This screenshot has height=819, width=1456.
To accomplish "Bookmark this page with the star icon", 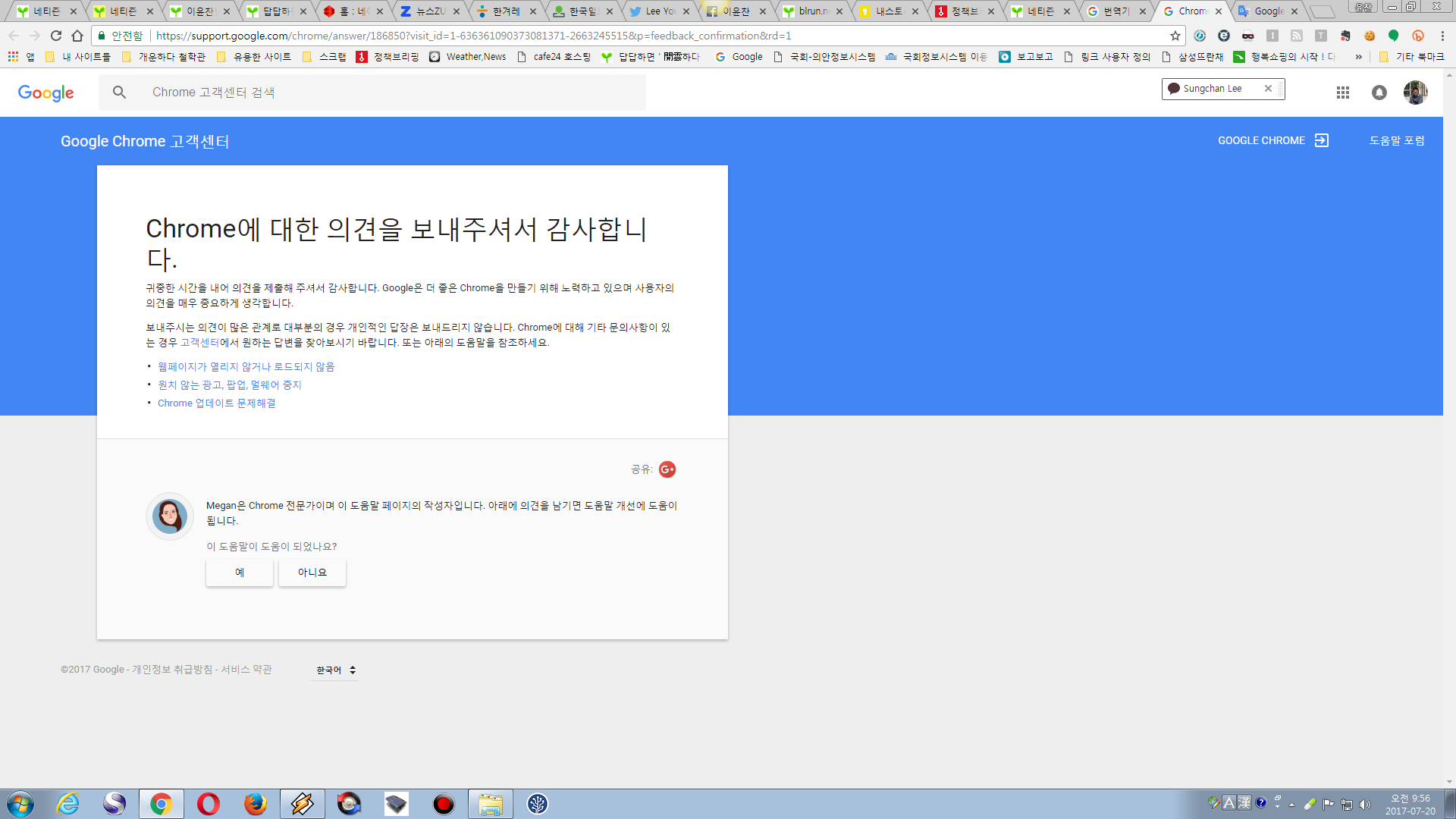I will point(1175,36).
